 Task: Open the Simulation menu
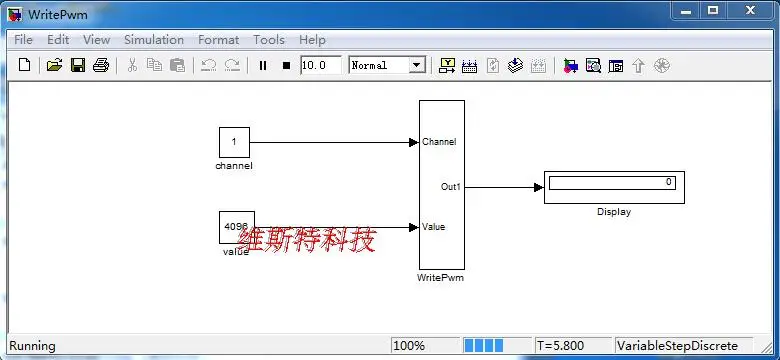coord(154,40)
